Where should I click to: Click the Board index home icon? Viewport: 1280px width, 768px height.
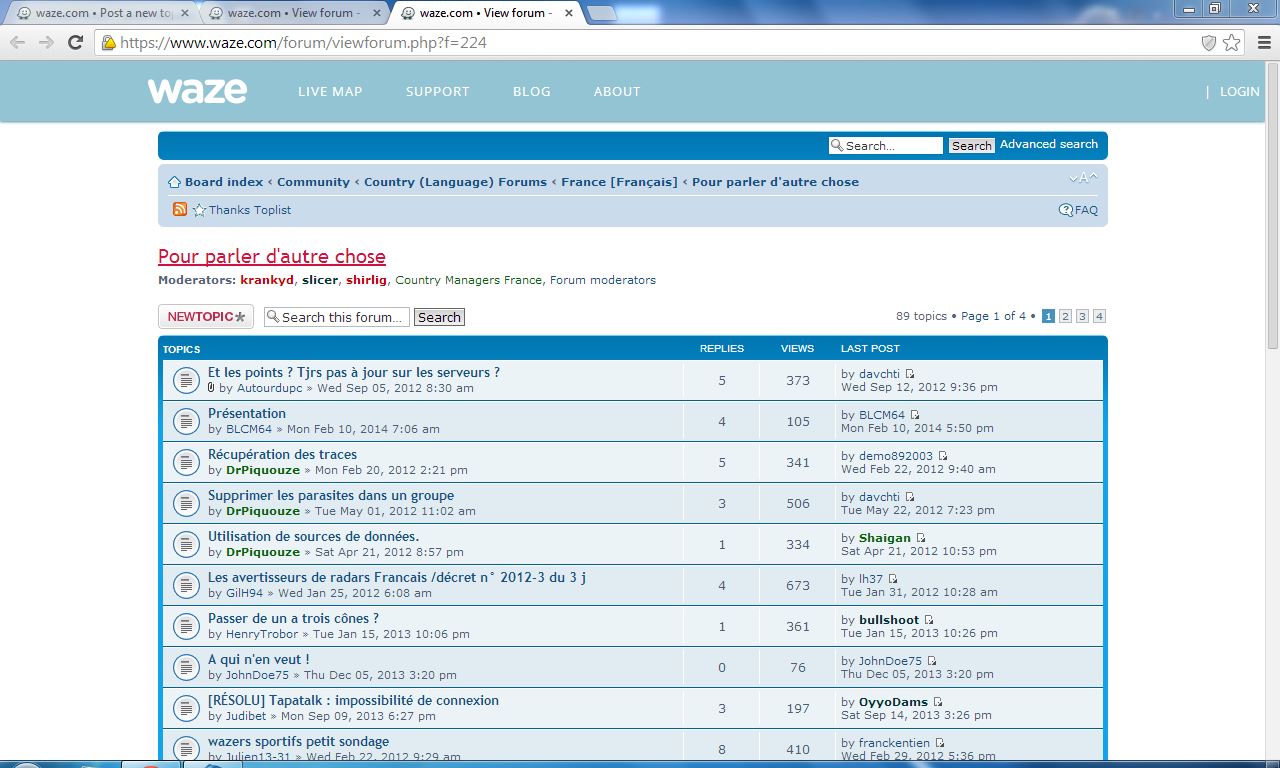click(x=174, y=182)
